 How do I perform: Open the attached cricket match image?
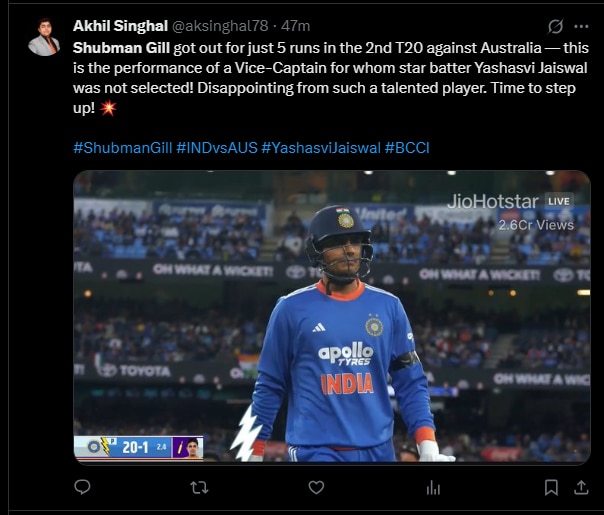coord(332,316)
